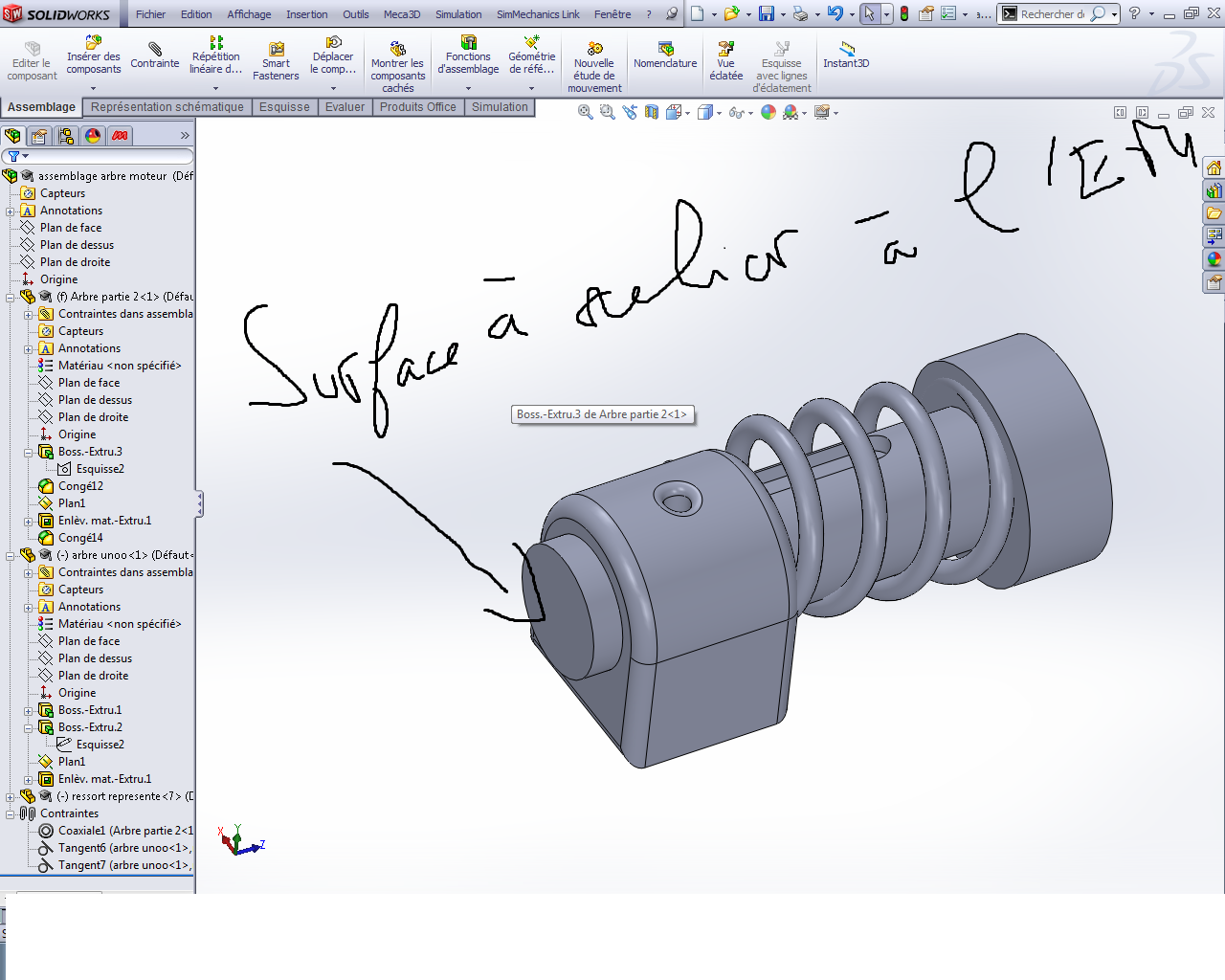Open the Editer le composant tool
The height and width of the screenshot is (980, 1225).
(x=33, y=62)
